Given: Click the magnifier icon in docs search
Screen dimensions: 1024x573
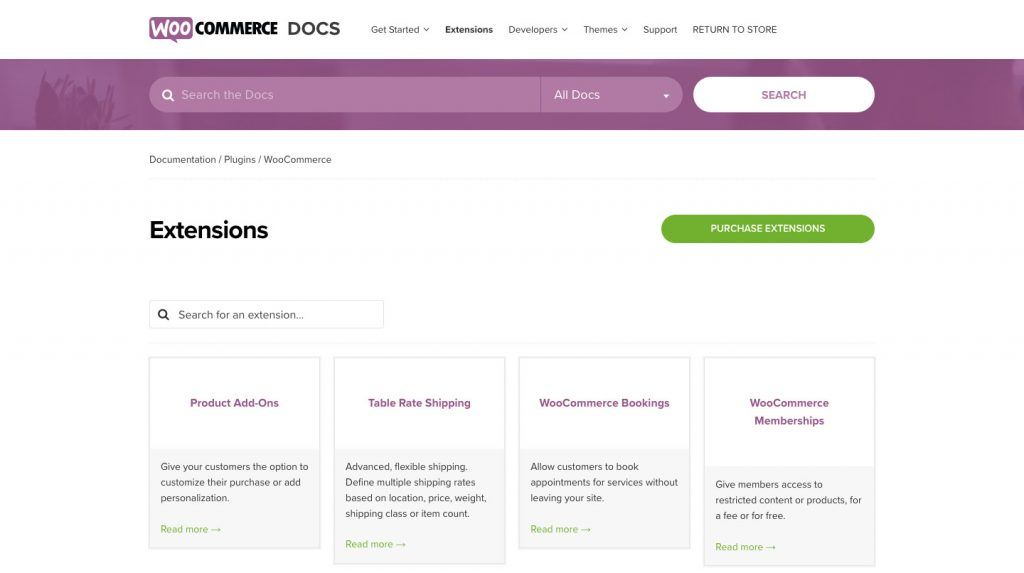Looking at the screenshot, I should tap(168, 95).
